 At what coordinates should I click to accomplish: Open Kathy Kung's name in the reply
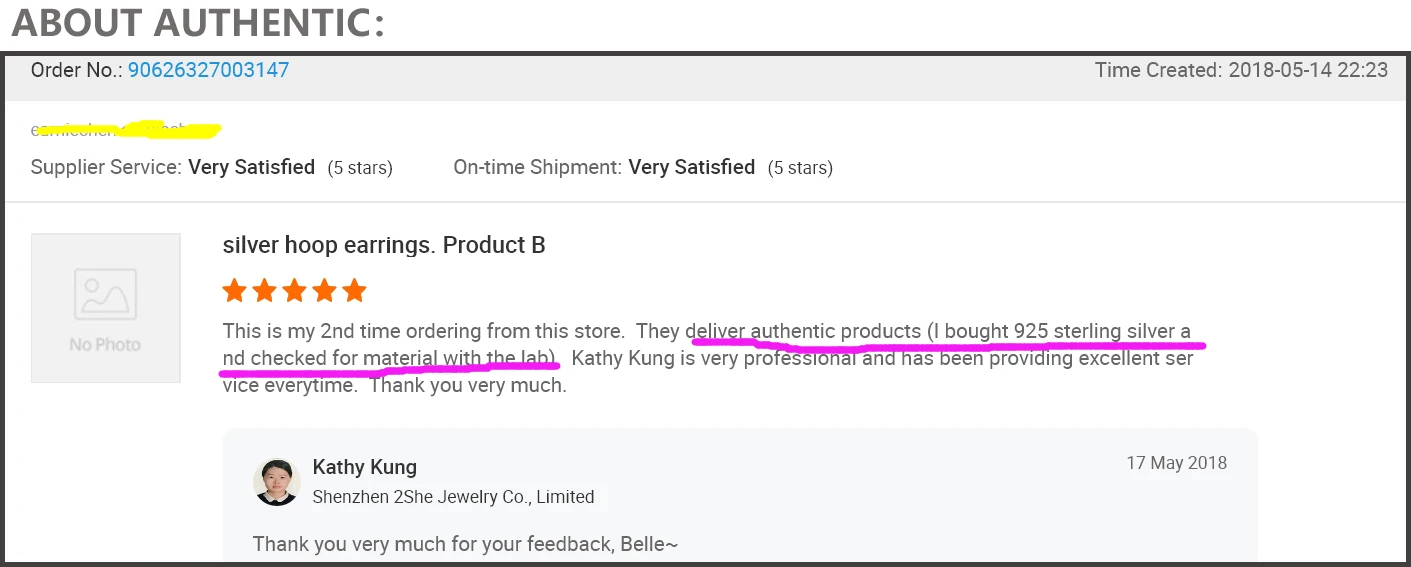tap(364, 467)
